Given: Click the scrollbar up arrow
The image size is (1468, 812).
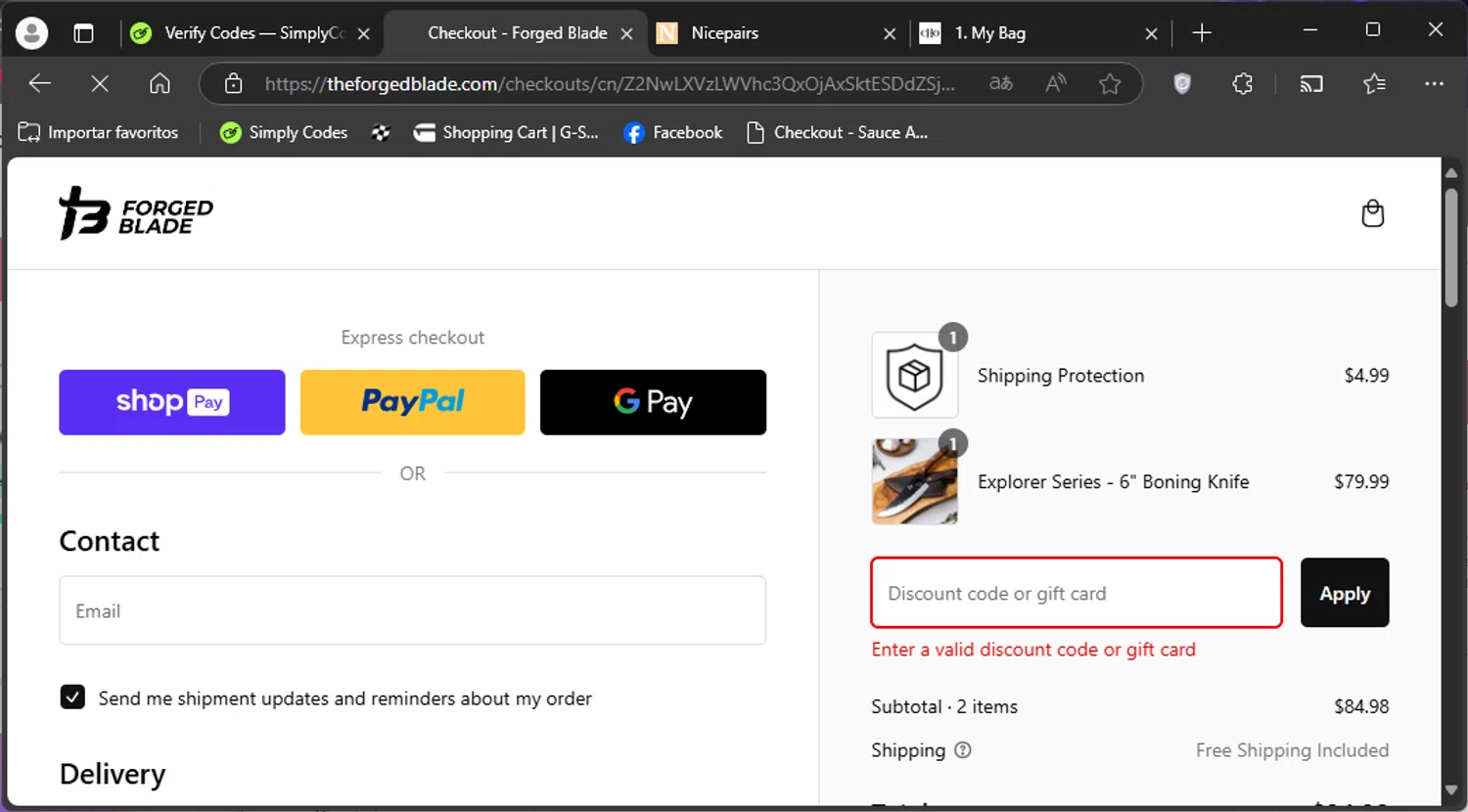Looking at the screenshot, I should [1451, 172].
